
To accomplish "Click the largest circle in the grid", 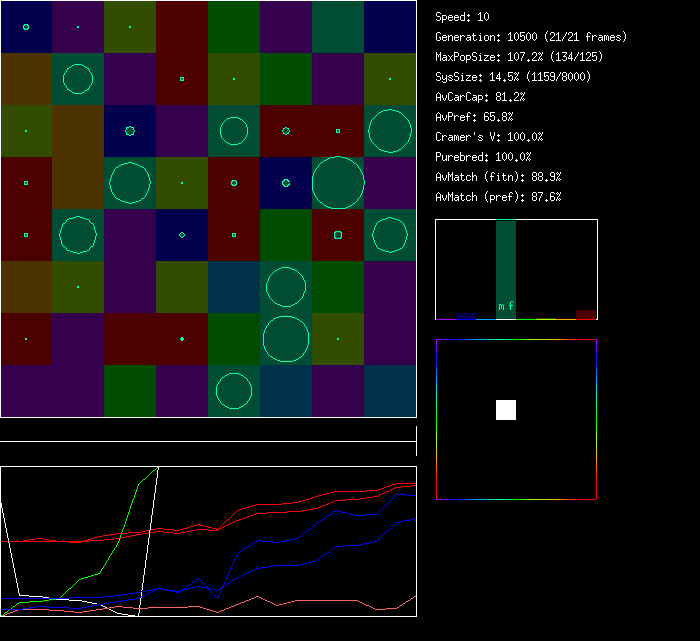I will pyautogui.click(x=338, y=183).
